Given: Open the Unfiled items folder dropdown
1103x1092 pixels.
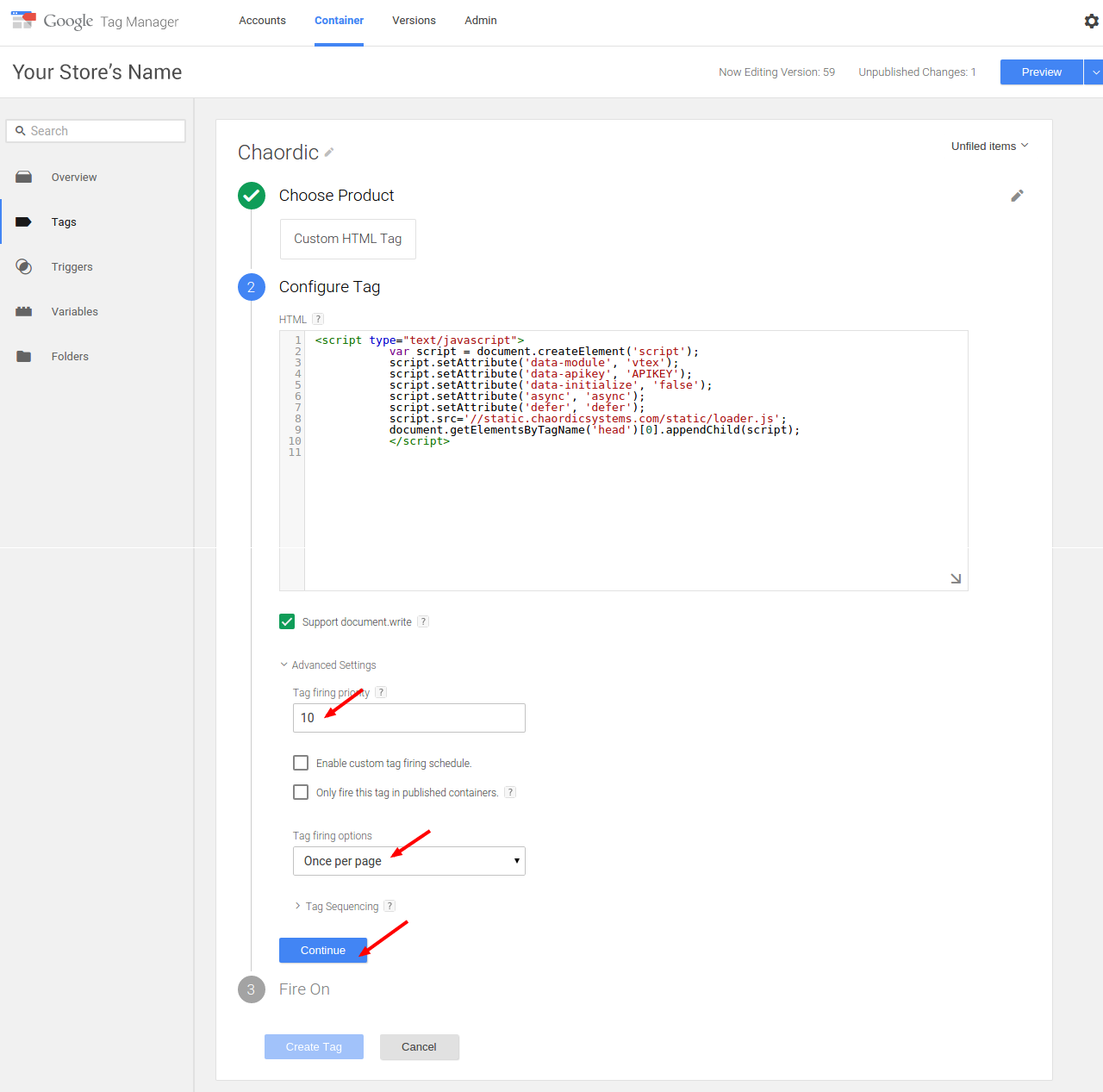Looking at the screenshot, I should point(990,146).
